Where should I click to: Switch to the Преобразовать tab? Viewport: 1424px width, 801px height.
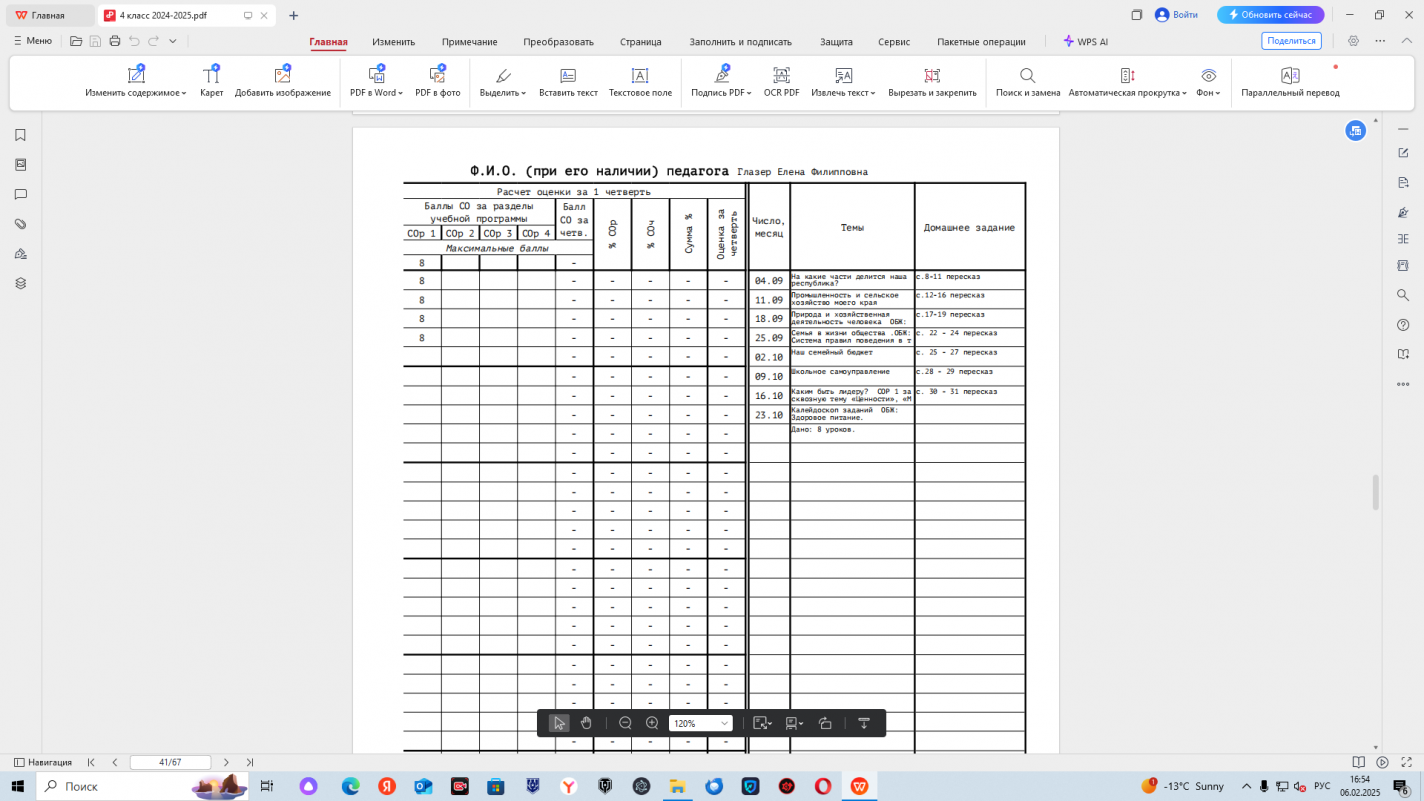[x=558, y=42]
